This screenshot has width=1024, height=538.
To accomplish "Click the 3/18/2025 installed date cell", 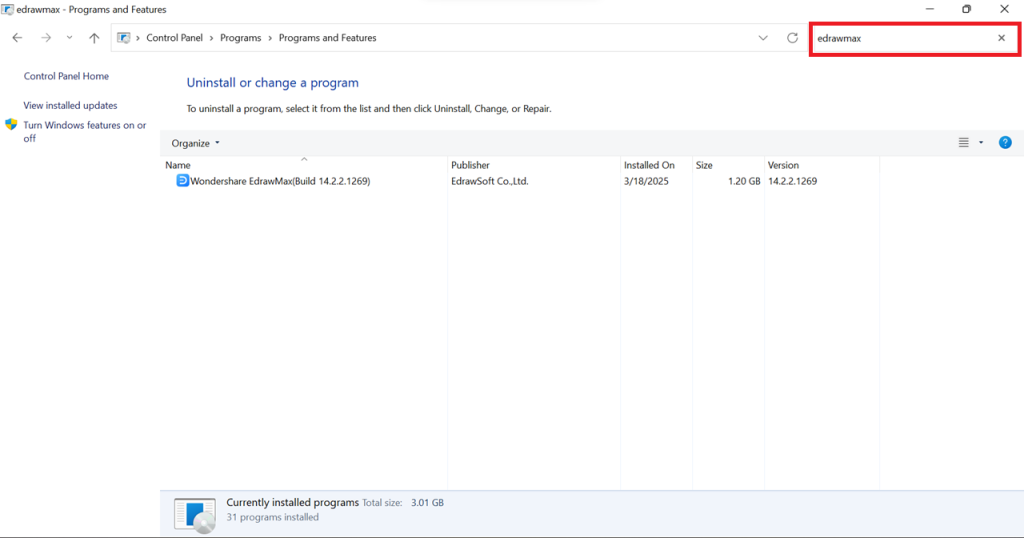I will [646, 181].
